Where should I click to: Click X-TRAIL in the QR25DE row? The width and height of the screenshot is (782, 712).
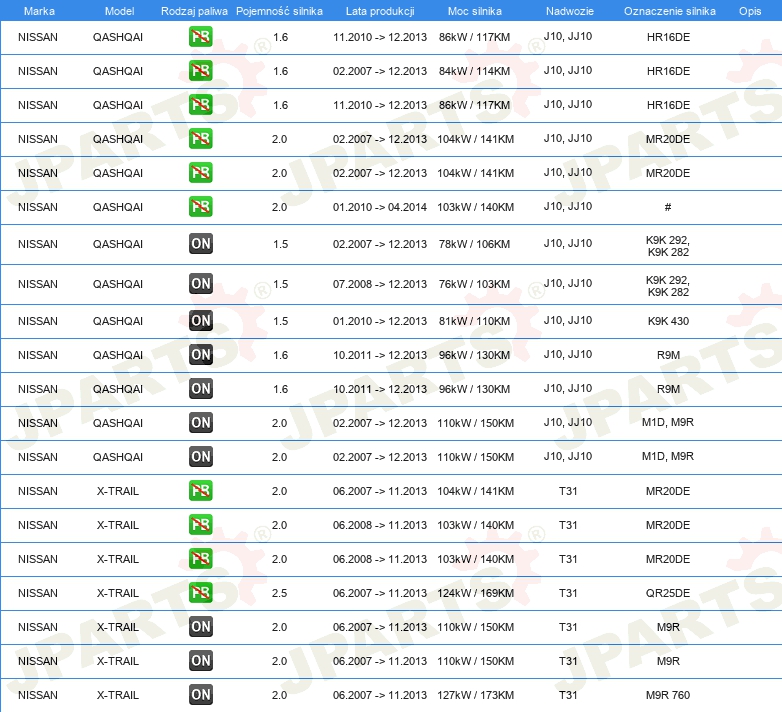118,593
